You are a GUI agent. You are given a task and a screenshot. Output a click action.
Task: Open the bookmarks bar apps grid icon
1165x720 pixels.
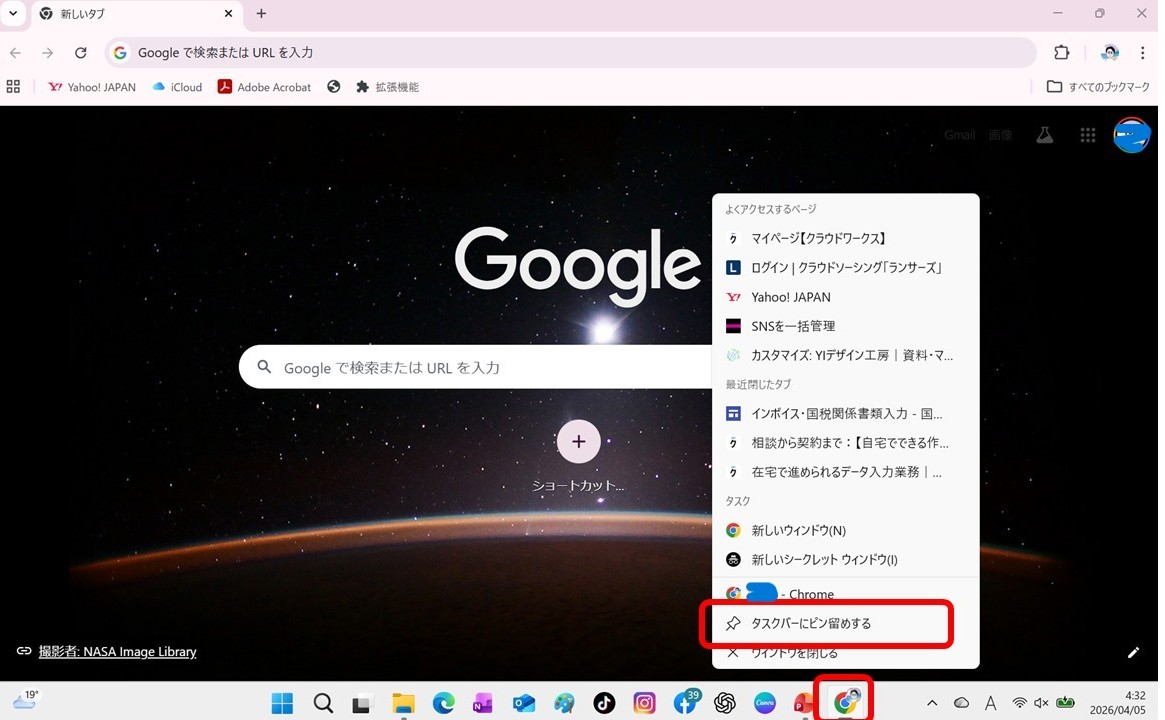click(14, 87)
